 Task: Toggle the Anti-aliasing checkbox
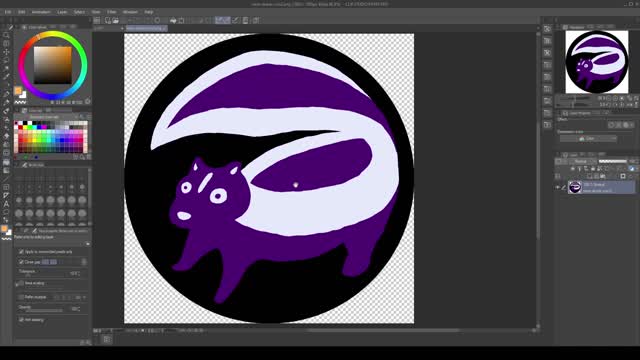[21, 320]
